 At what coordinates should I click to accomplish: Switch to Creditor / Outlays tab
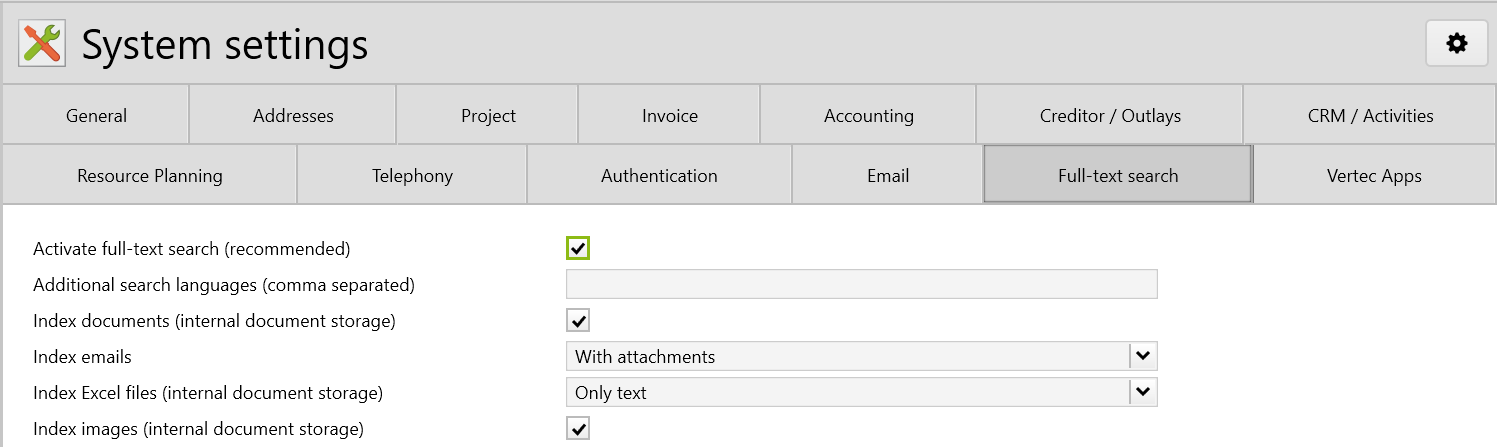(1109, 115)
